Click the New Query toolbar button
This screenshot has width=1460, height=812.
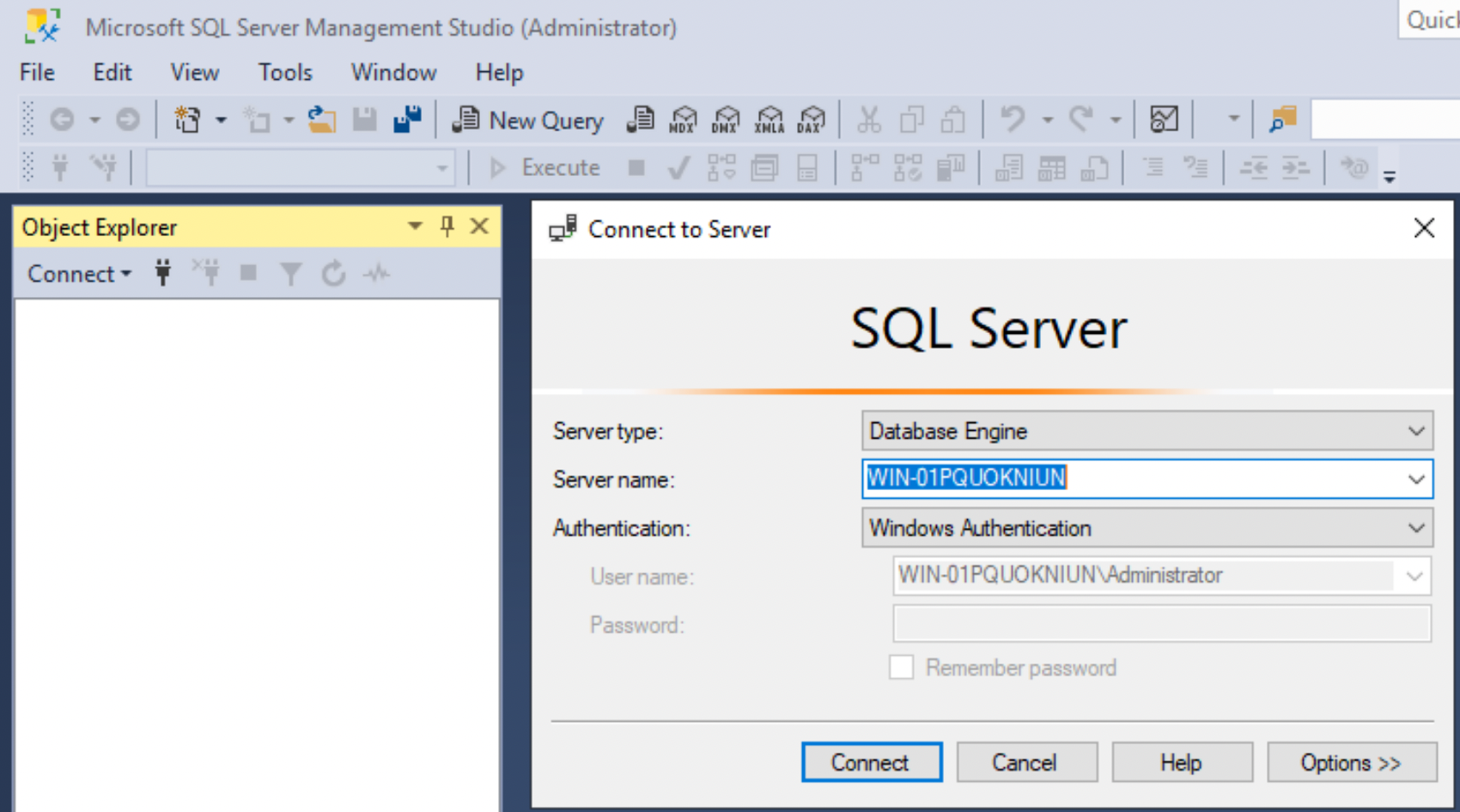click(x=529, y=120)
